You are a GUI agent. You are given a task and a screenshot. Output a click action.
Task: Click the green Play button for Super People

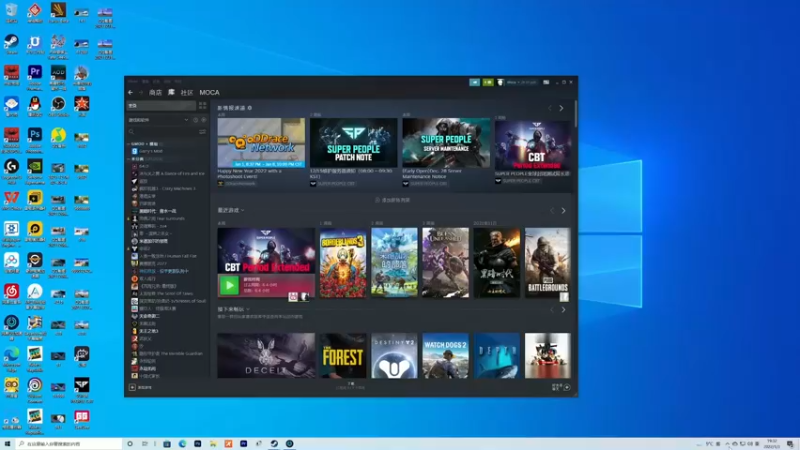229,286
